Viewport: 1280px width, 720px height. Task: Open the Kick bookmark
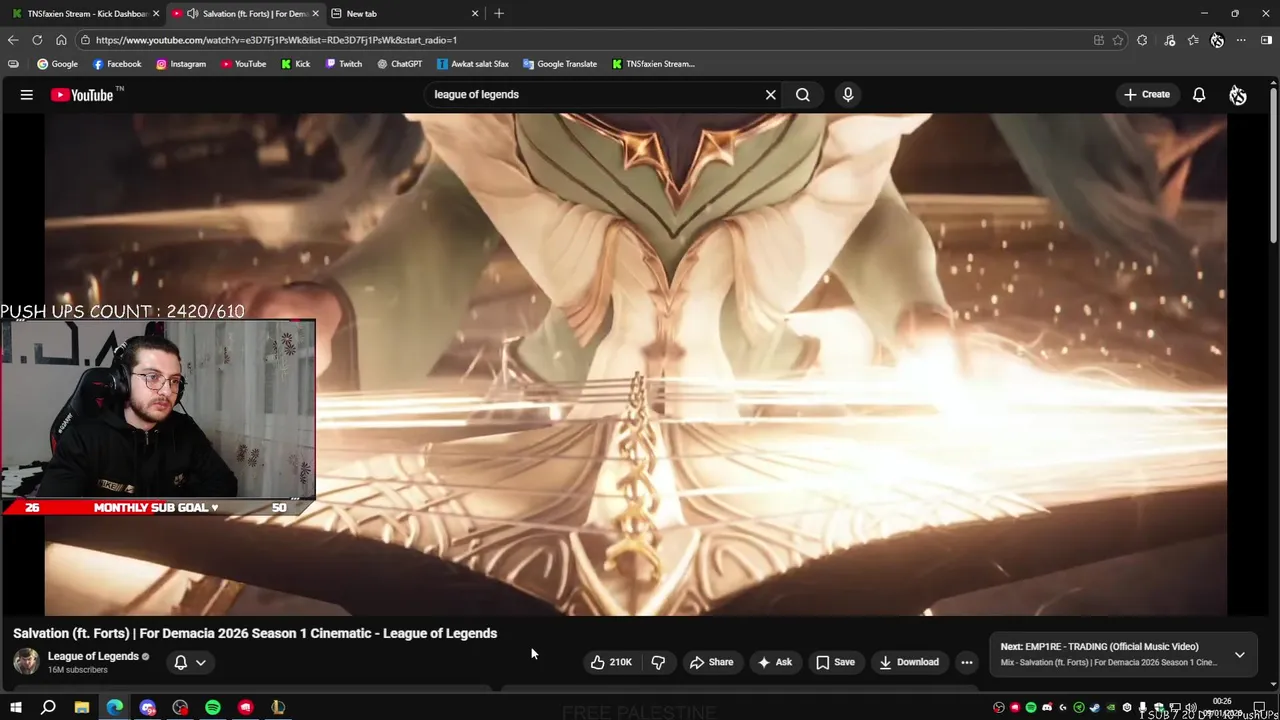click(x=295, y=64)
